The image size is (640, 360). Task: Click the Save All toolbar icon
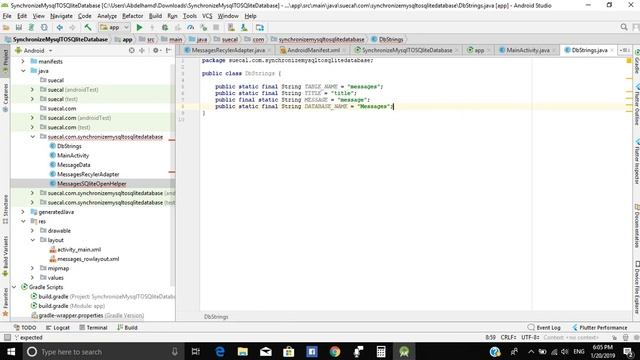click(19, 28)
